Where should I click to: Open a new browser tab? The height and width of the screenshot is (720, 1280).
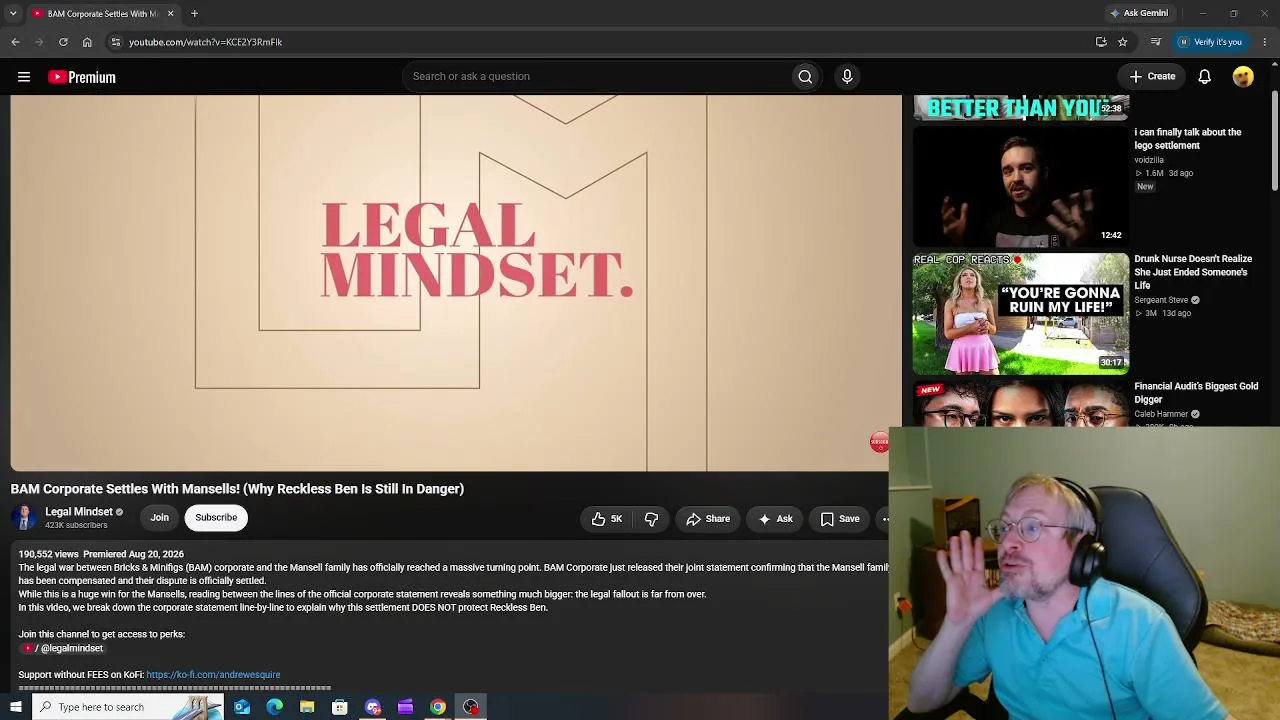click(x=194, y=14)
